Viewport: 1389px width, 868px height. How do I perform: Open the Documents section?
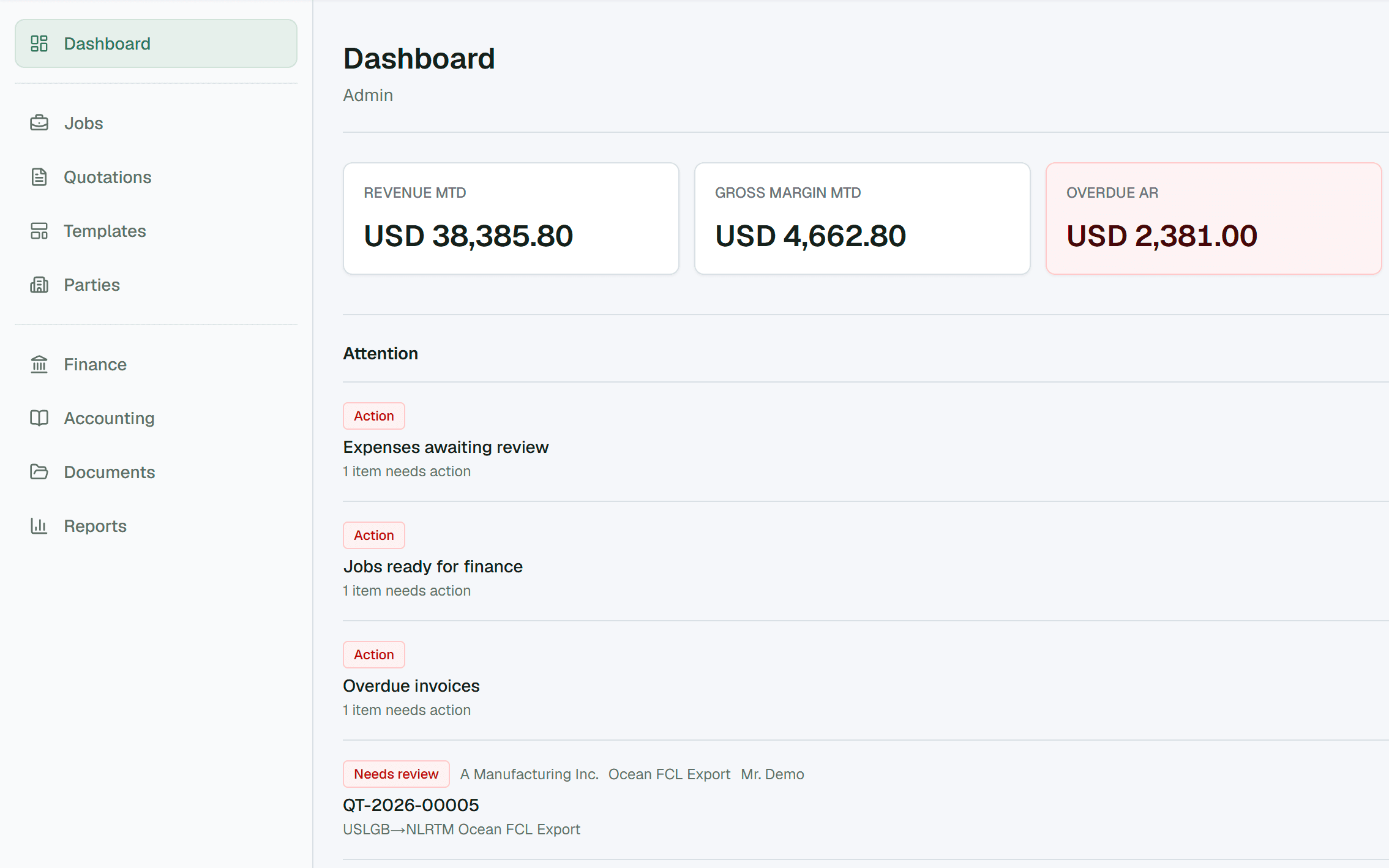[x=156, y=472]
